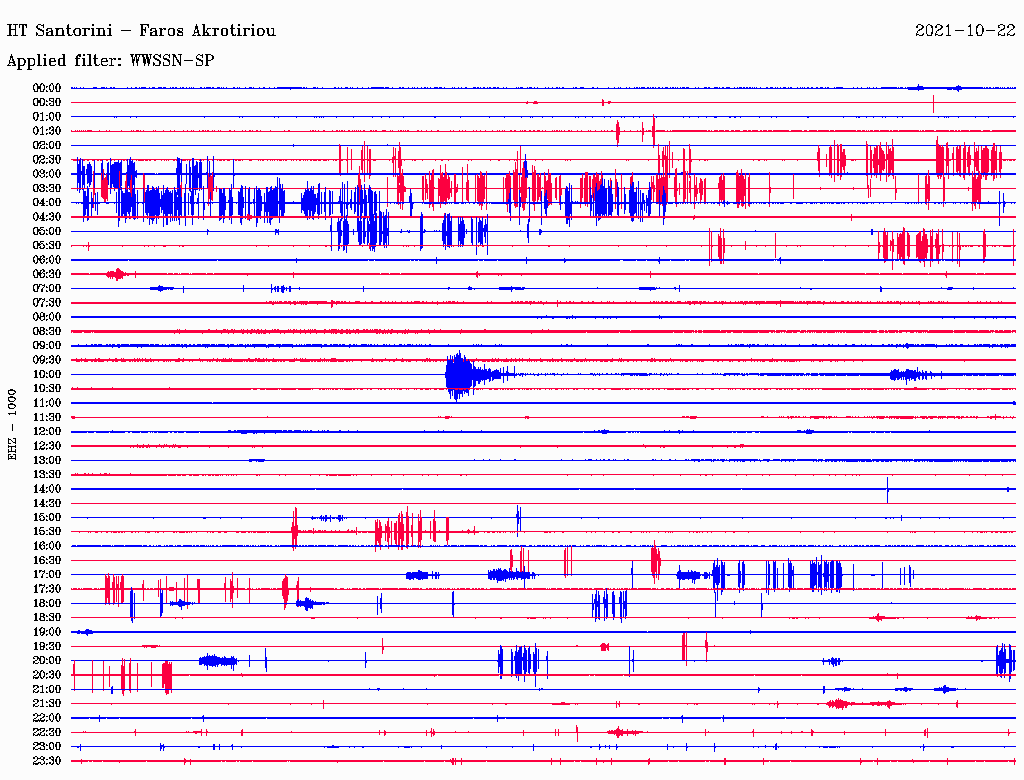Click the 20:30 time label
The width and height of the screenshot is (1024, 780).
point(47,675)
